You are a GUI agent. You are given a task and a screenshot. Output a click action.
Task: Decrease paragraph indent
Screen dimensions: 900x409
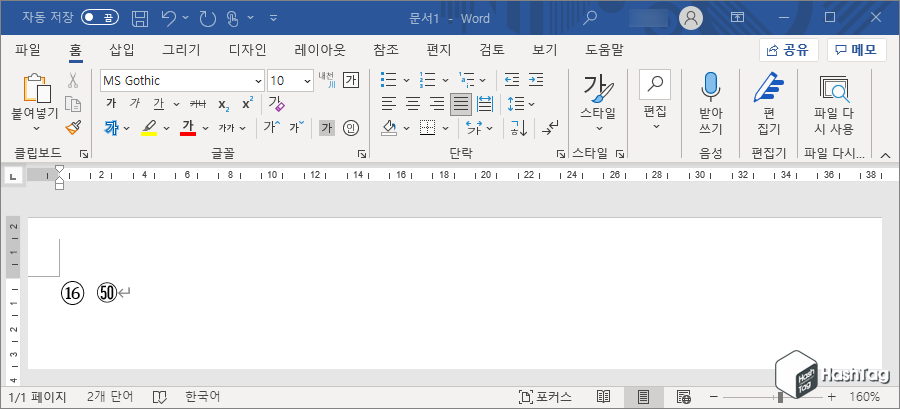tap(512, 80)
